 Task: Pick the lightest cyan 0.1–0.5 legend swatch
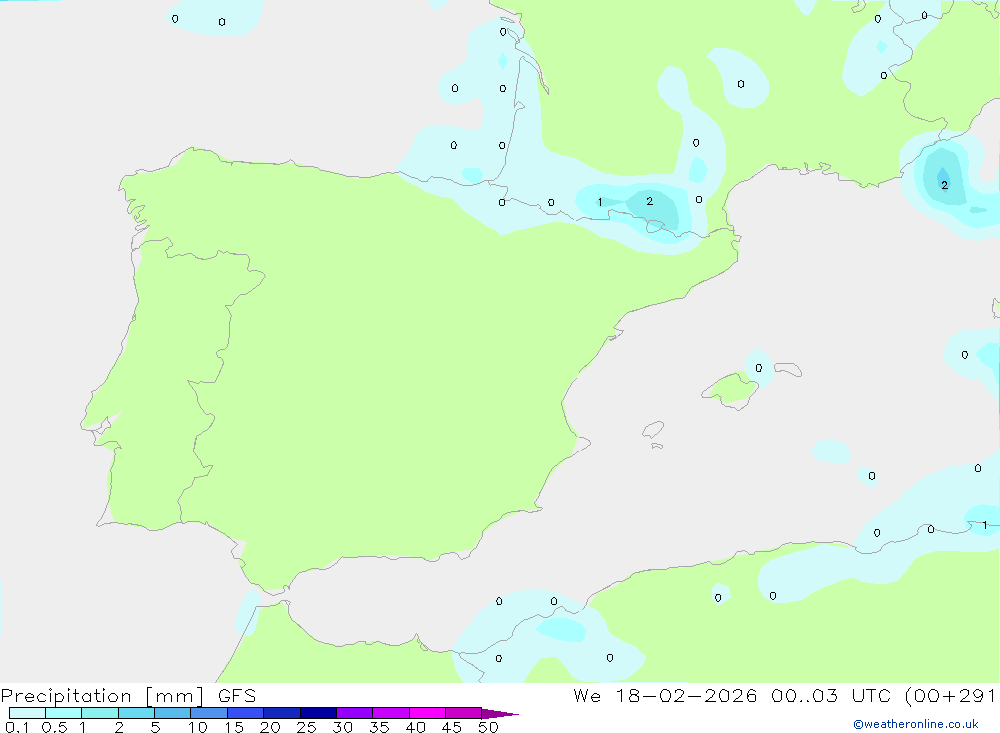coord(27,713)
